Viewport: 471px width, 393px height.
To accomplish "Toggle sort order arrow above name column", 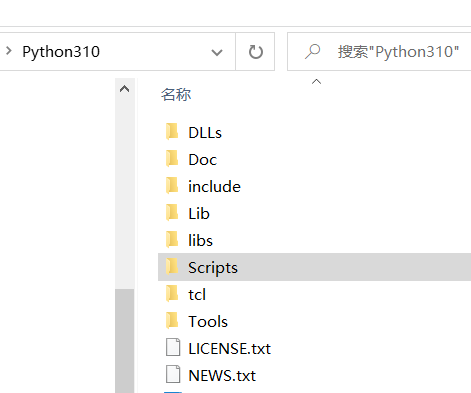I will (316, 82).
